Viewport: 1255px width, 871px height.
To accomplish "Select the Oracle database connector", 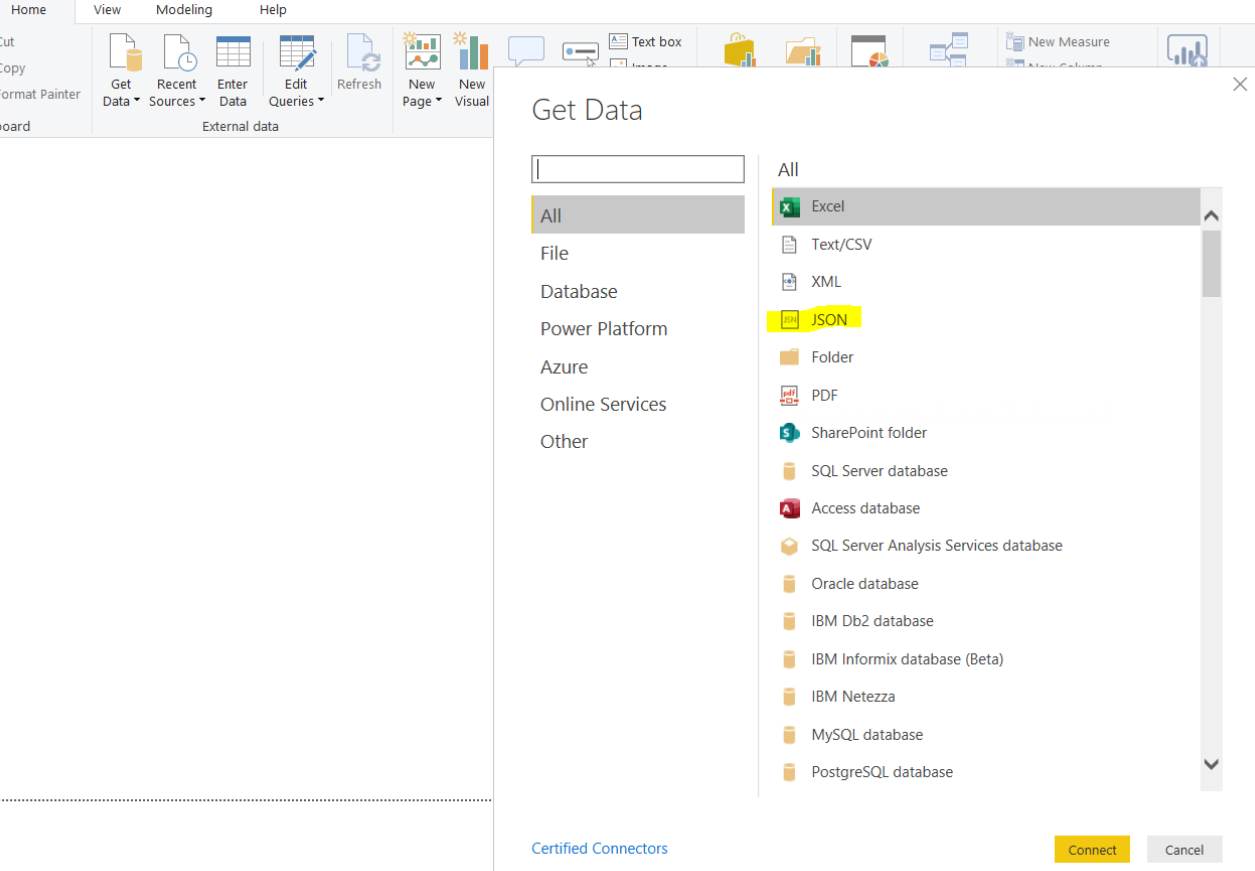I will point(985,584).
